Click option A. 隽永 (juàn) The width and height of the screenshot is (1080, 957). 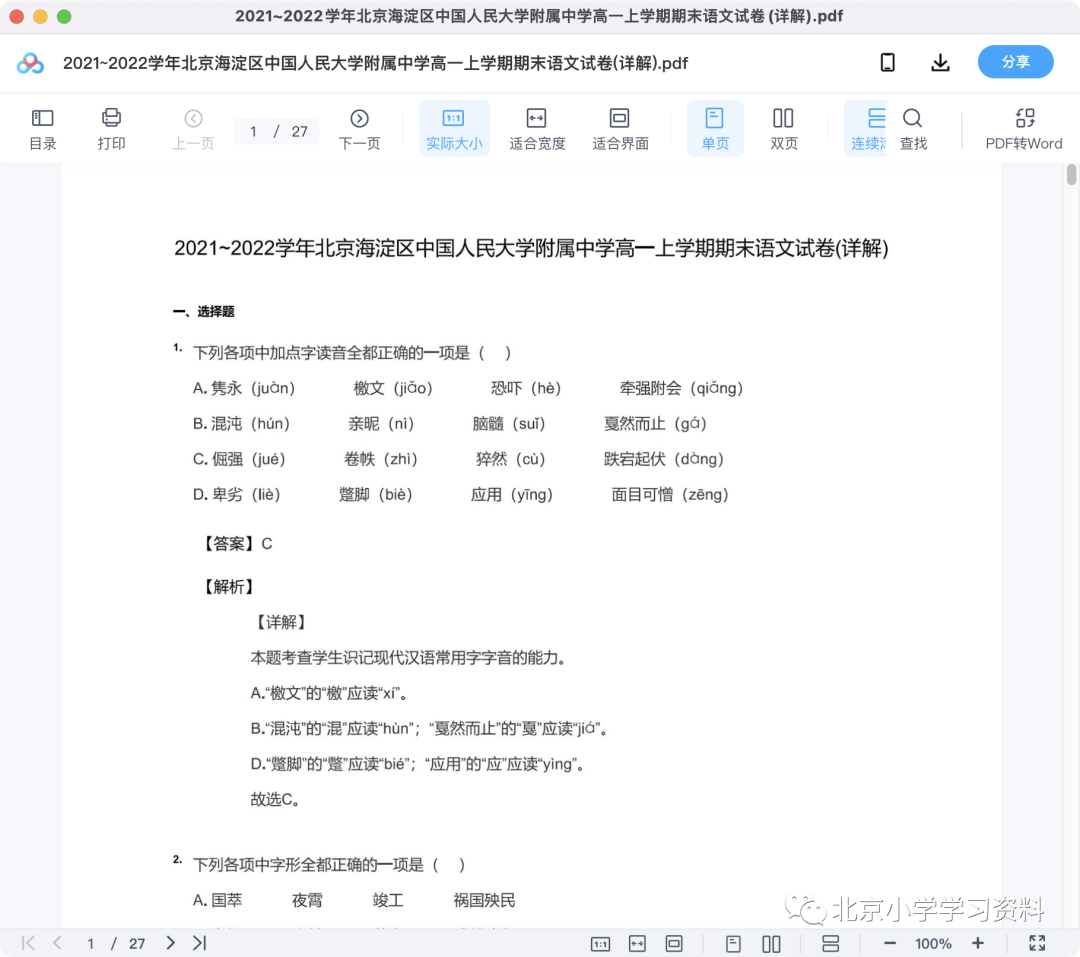(244, 388)
